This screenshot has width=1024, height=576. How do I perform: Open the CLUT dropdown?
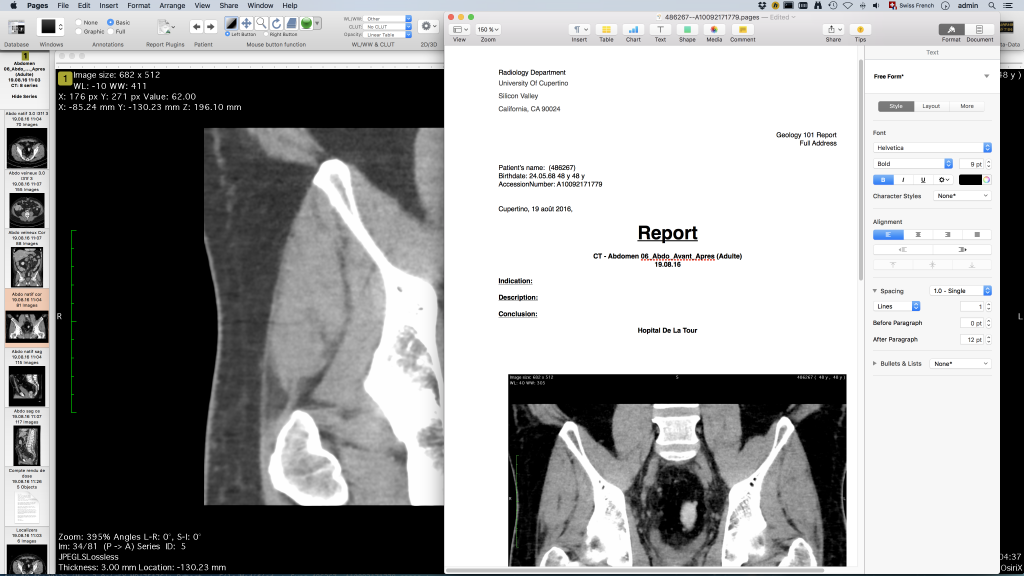388,27
